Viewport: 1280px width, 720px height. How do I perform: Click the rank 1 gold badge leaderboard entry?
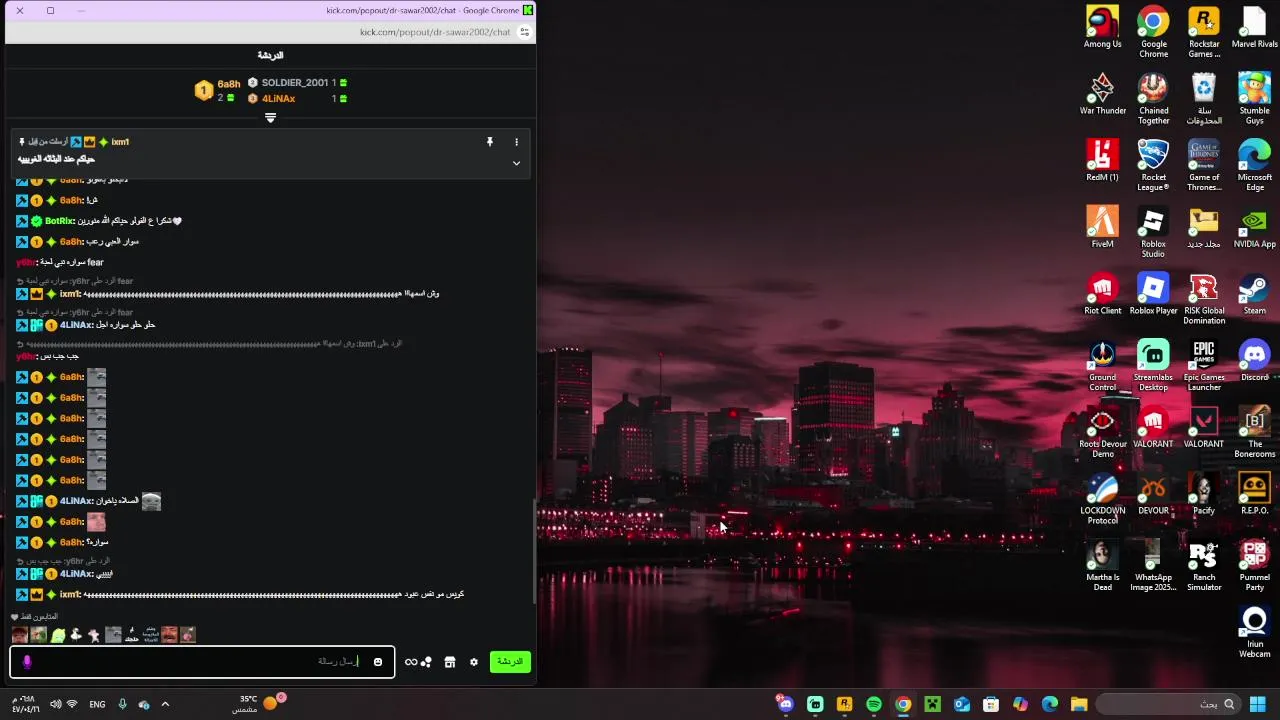click(x=204, y=91)
